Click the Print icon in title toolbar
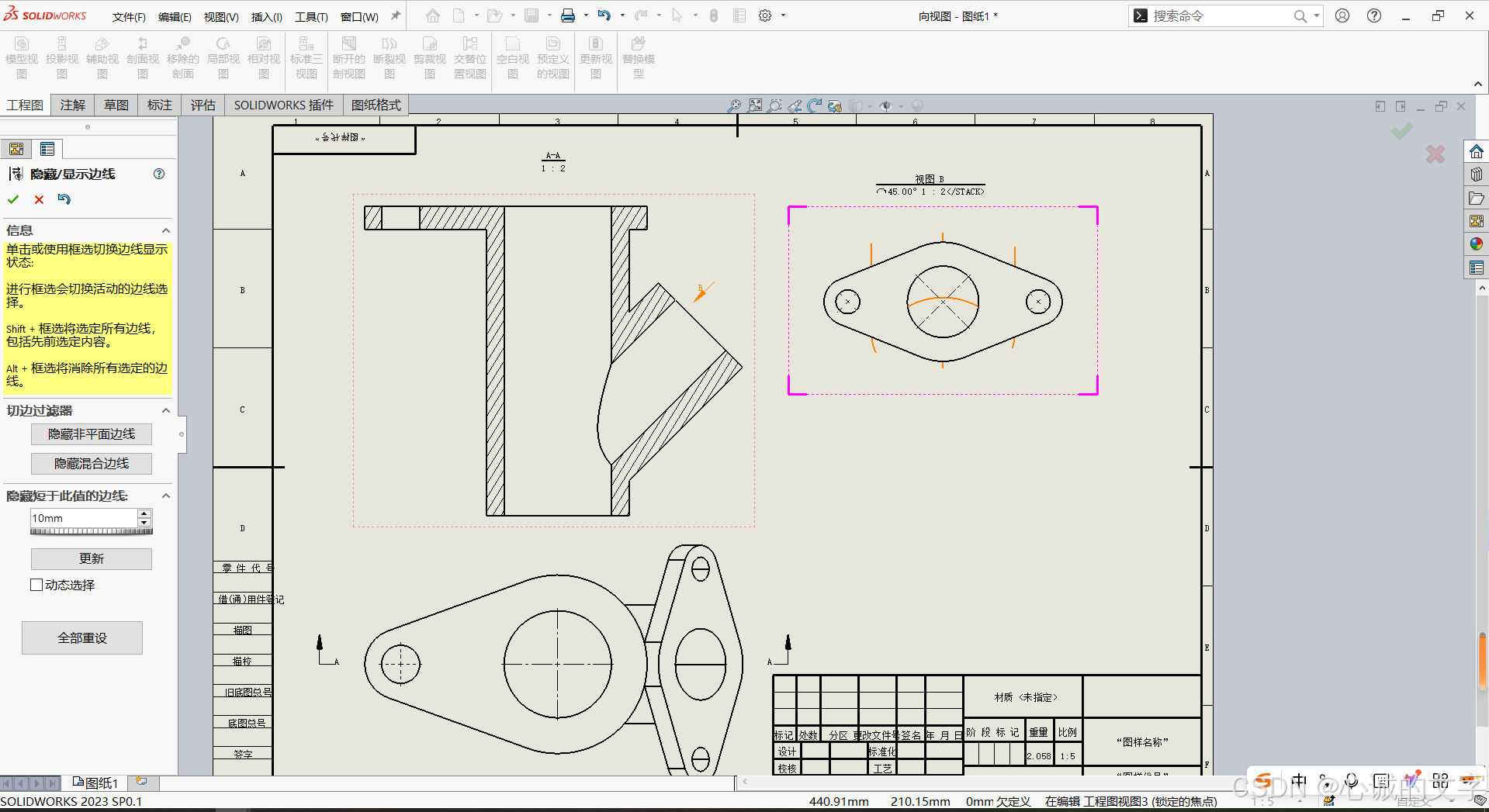 (568, 16)
